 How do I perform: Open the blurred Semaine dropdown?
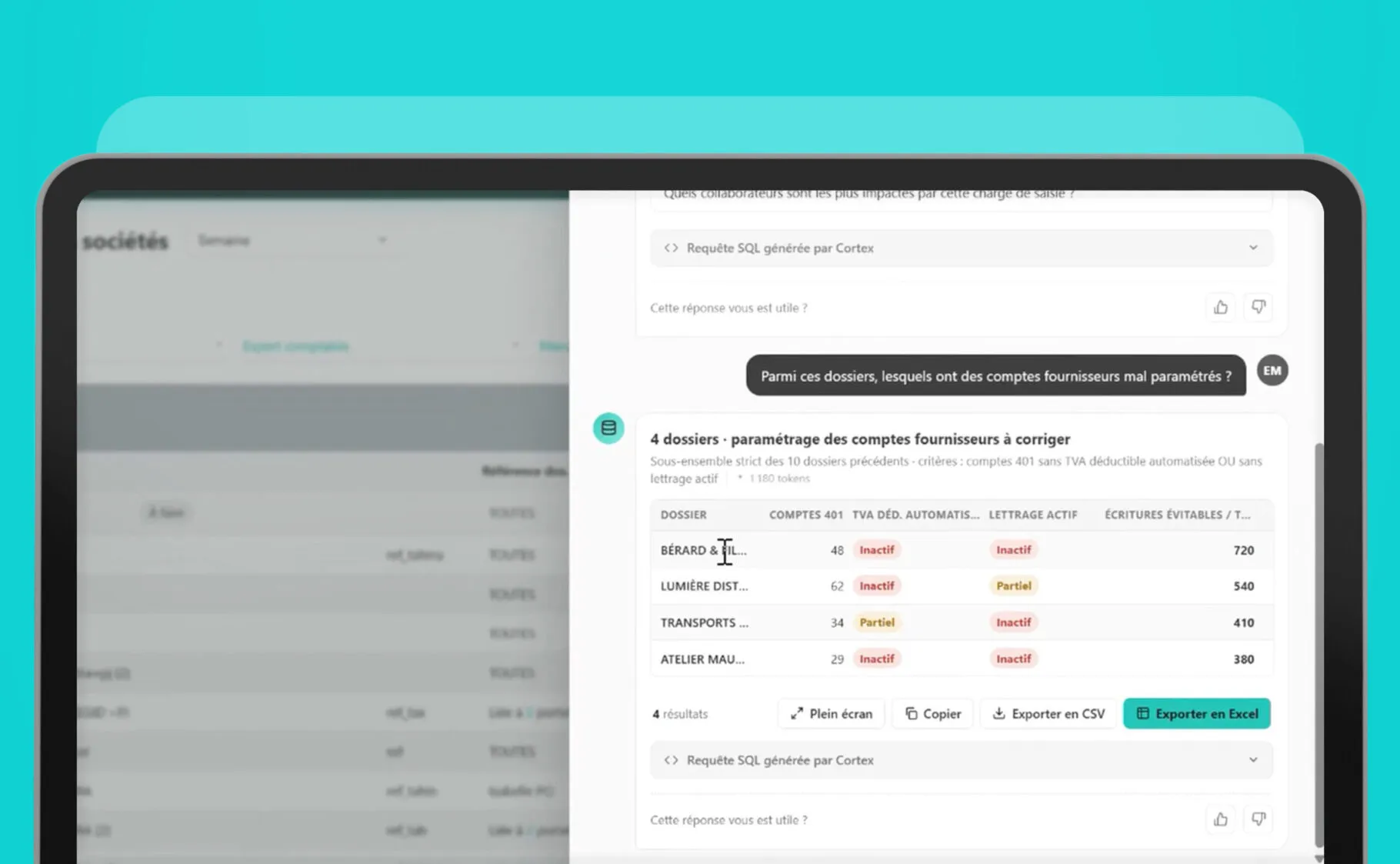tap(292, 241)
